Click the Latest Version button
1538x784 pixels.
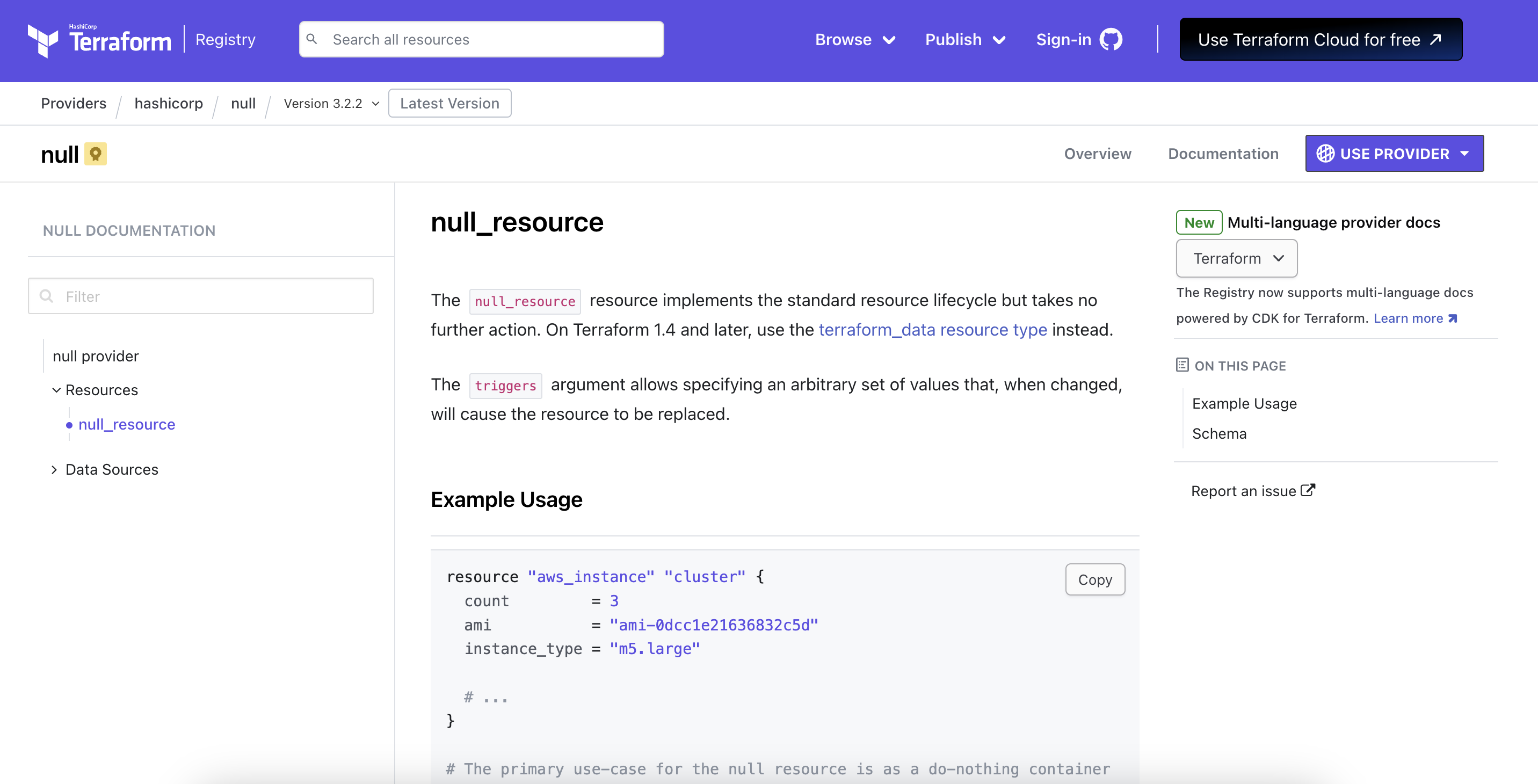coord(449,103)
